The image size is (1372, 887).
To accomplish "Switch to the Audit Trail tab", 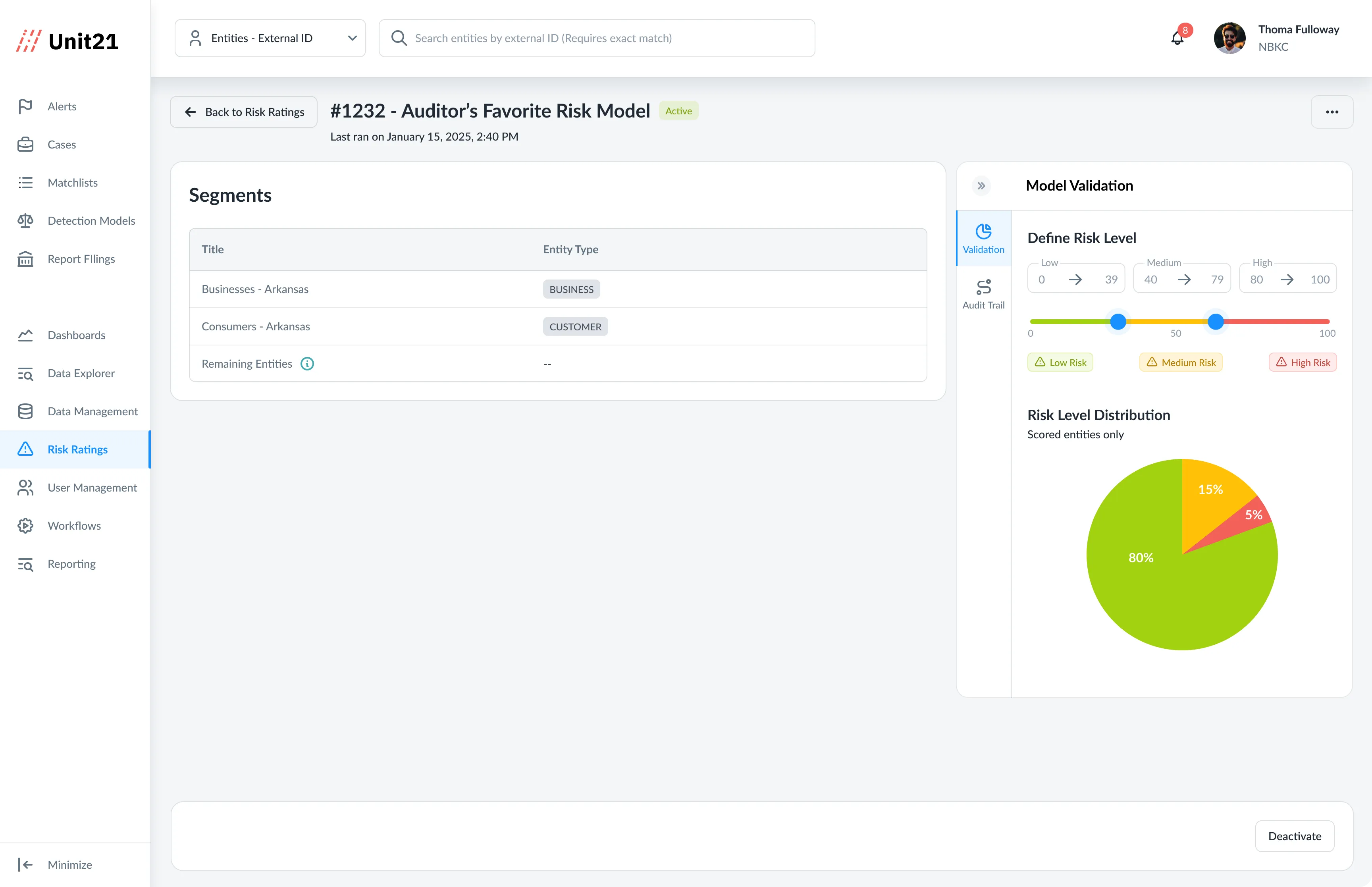I will coord(983,294).
